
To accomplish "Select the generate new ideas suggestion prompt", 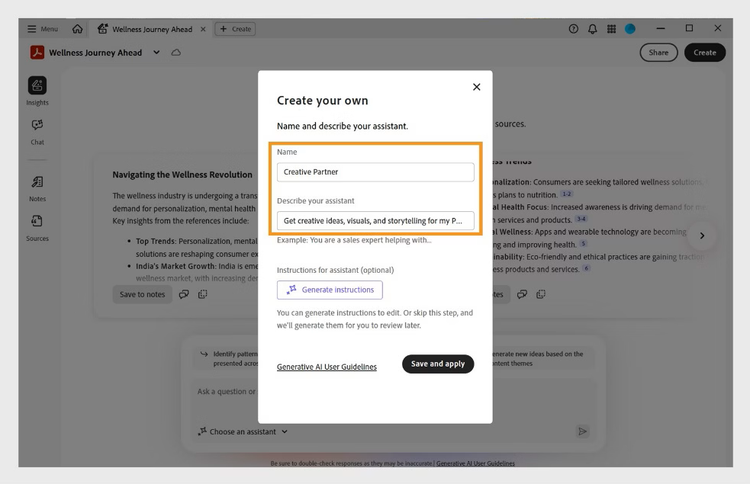I will pos(541,359).
